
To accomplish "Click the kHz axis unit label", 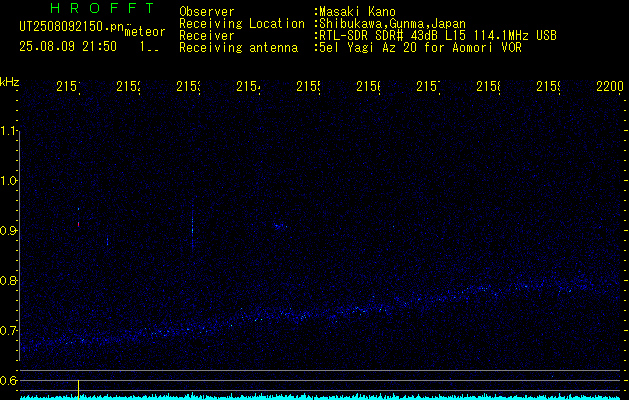I will [9, 82].
